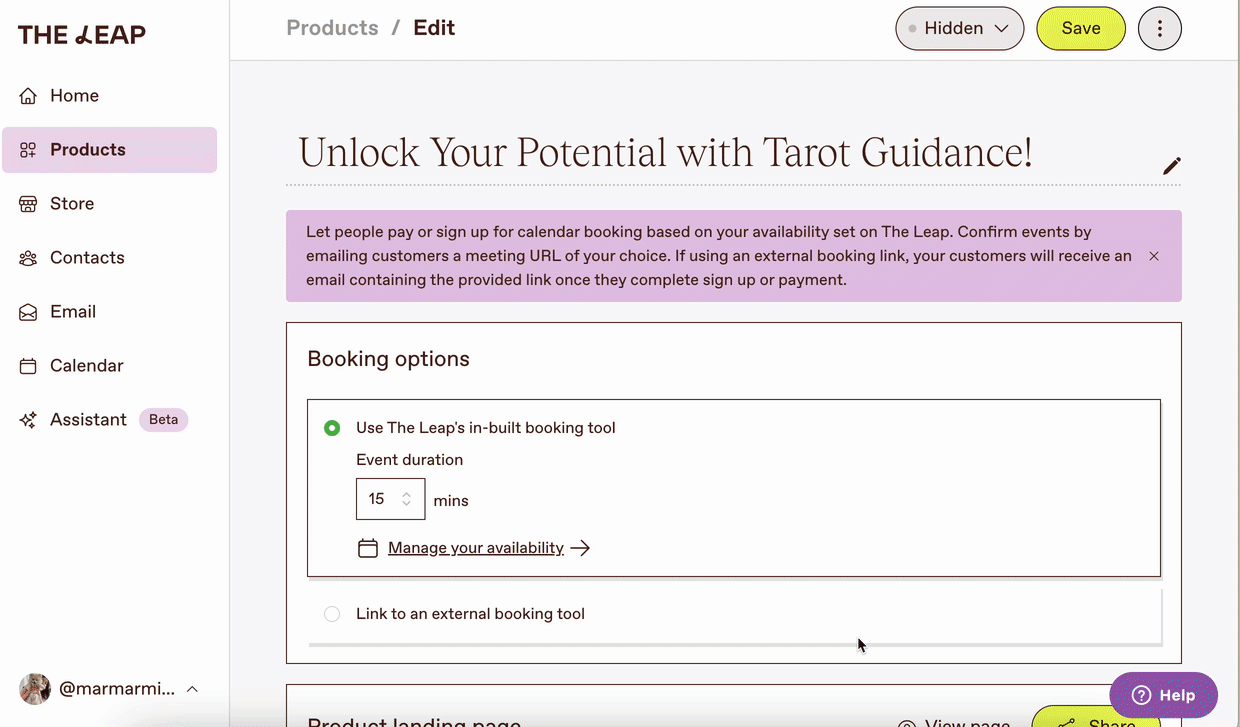Go to Products via breadcrumb

point(332,27)
